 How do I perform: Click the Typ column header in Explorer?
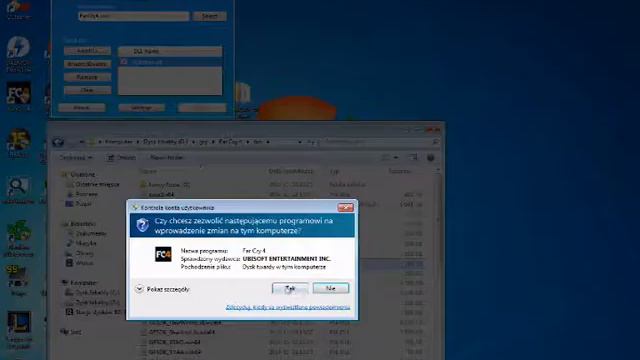tap(335, 171)
